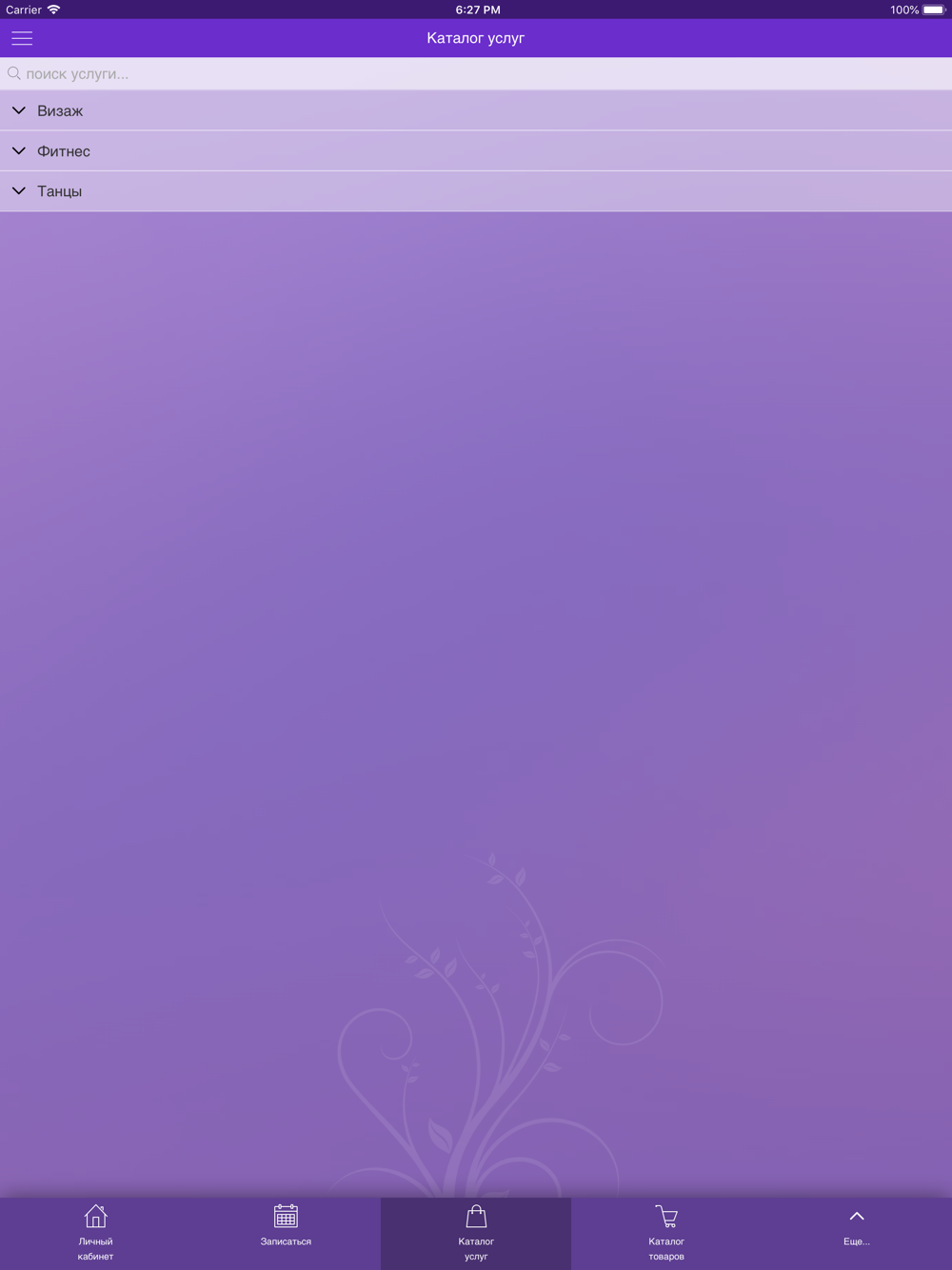
Task: Expand the Танцы chevron
Action: click(x=18, y=190)
